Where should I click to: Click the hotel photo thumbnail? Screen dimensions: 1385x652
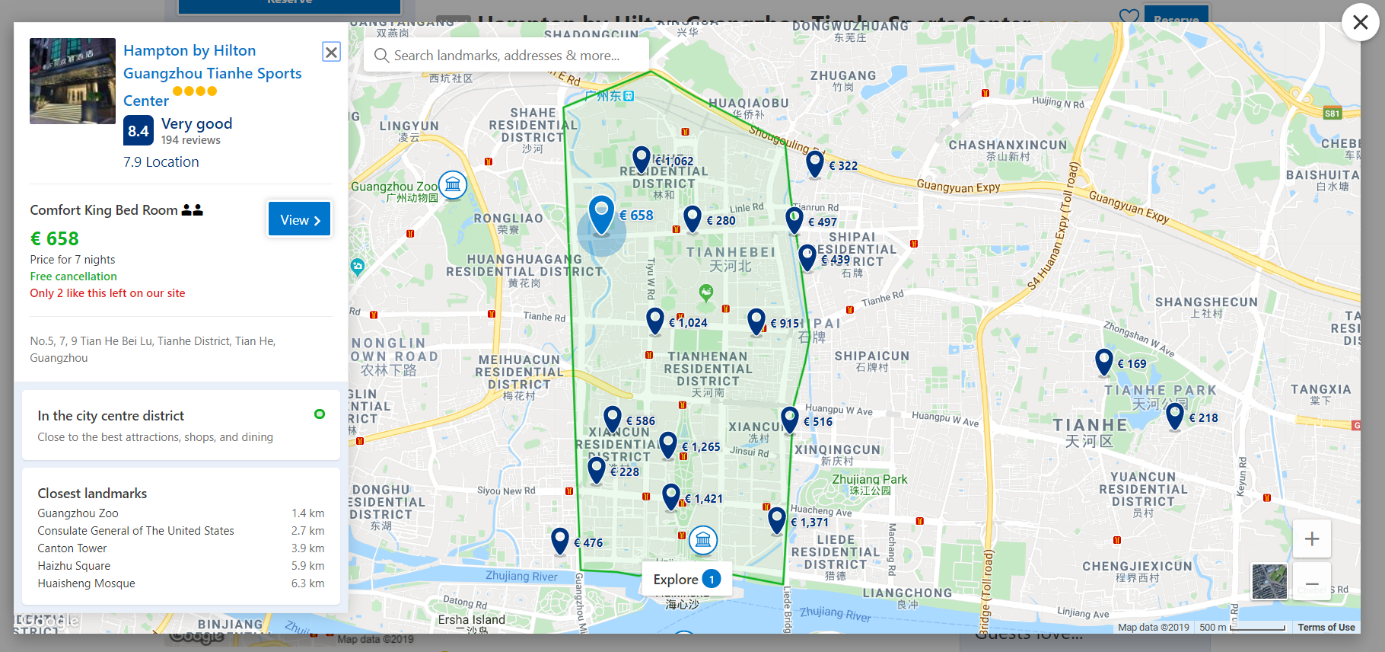73,81
